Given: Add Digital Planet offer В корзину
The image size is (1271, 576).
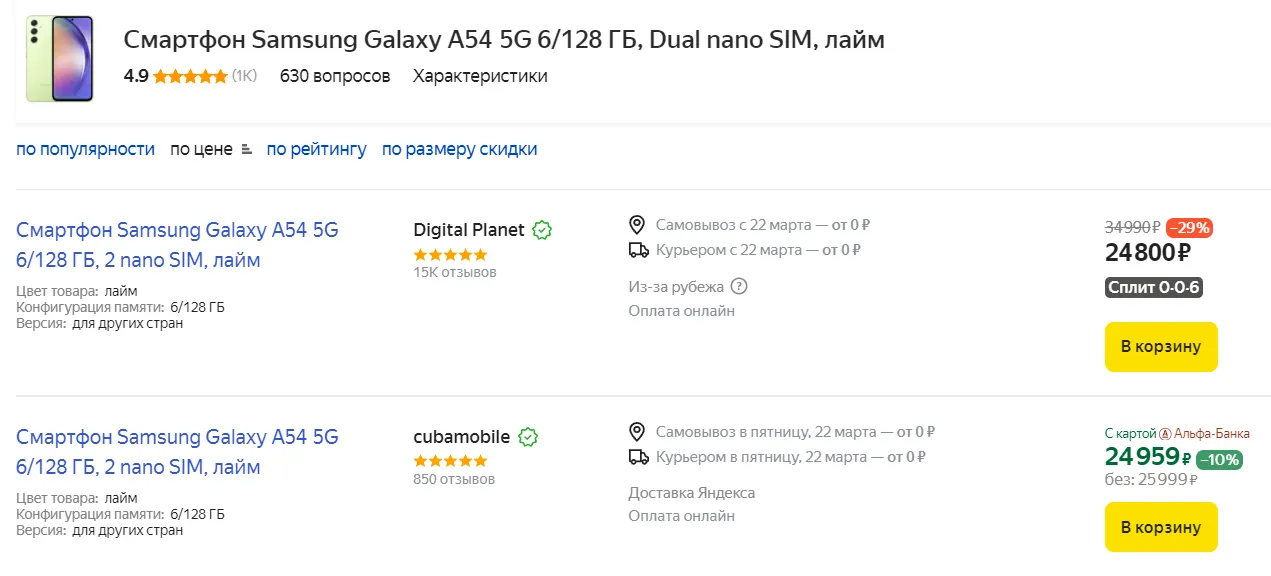Looking at the screenshot, I should pyautogui.click(x=1160, y=347).
